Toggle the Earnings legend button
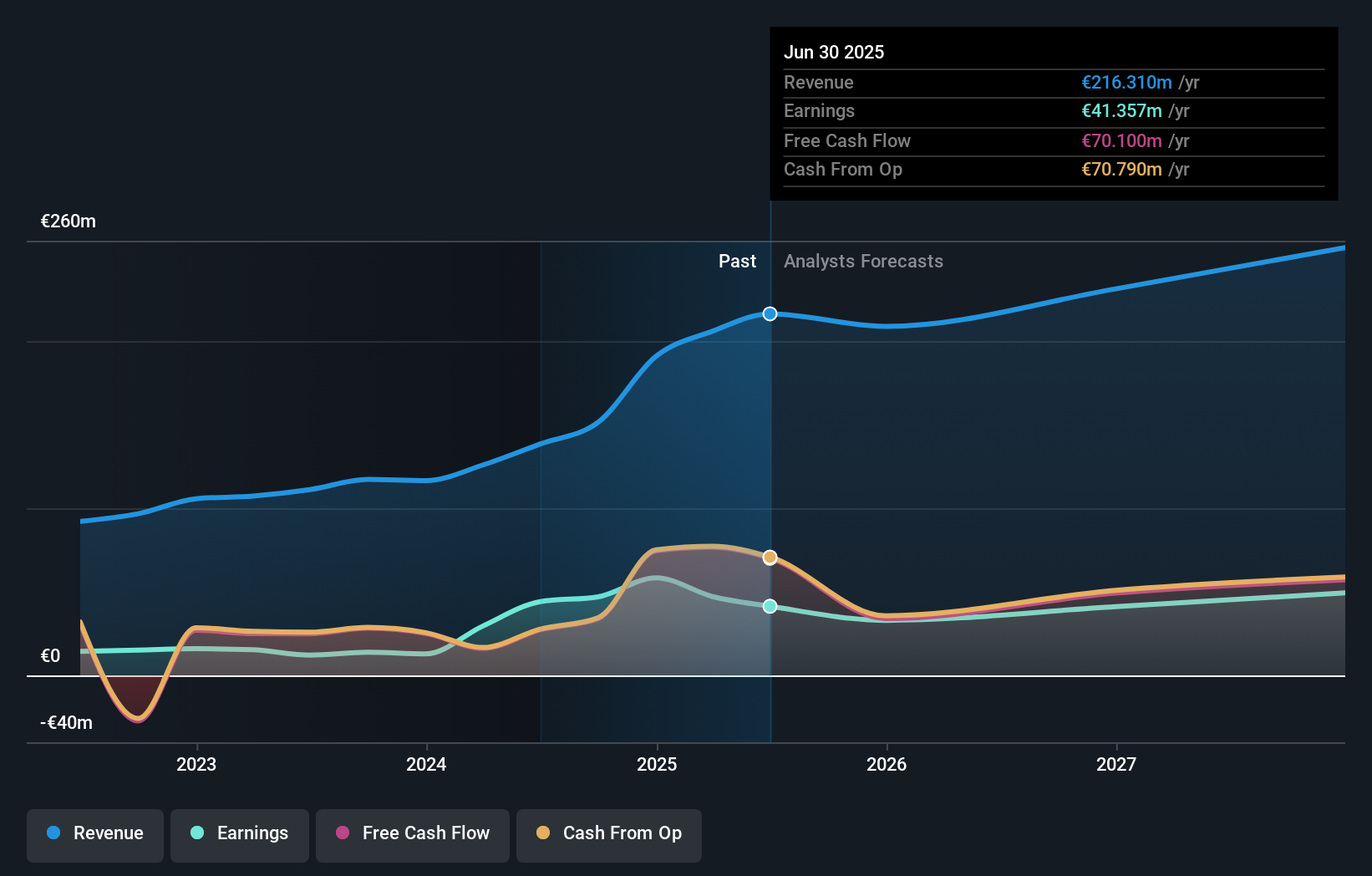The height and width of the screenshot is (876, 1372). pos(240,835)
